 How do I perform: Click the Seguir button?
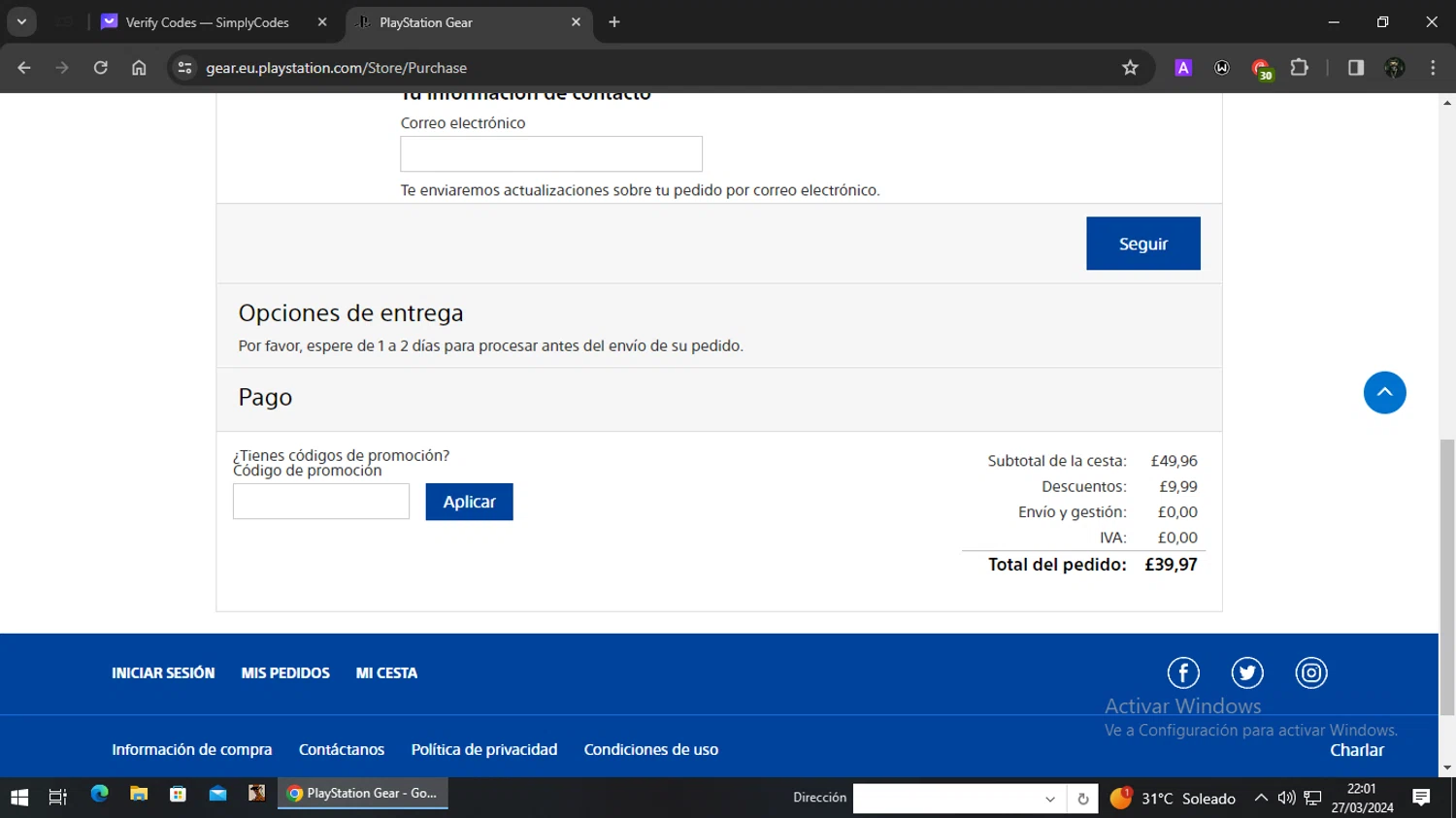click(1143, 244)
